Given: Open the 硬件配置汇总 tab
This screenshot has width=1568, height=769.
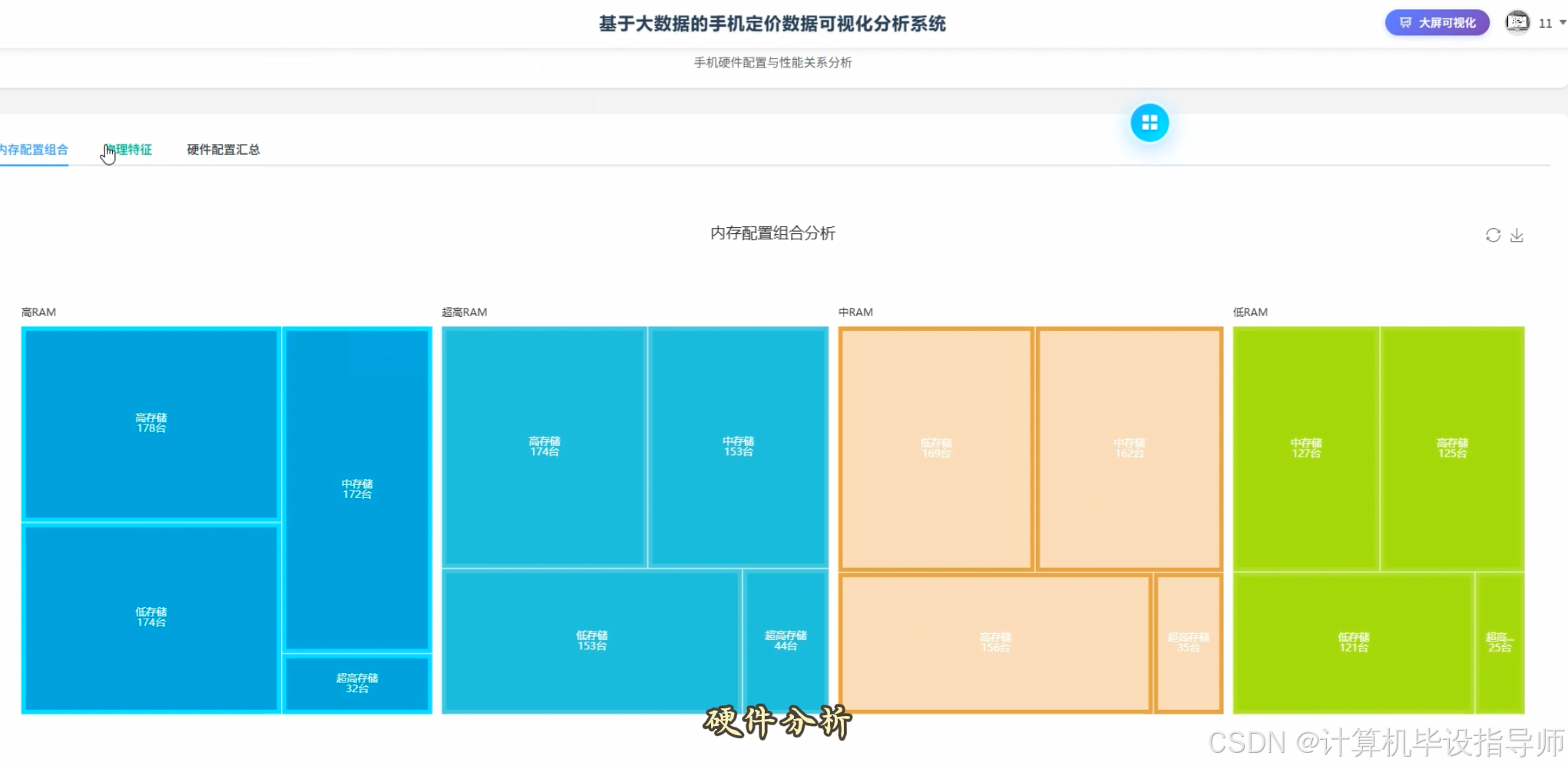Looking at the screenshot, I should point(222,150).
